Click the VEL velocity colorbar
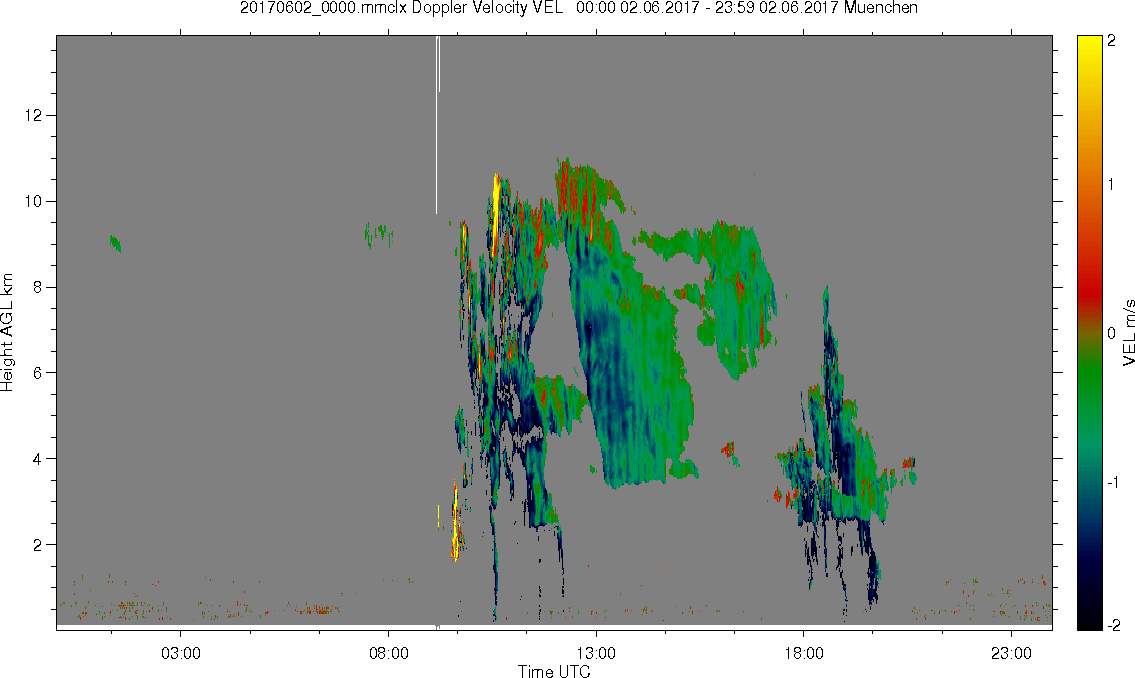The width and height of the screenshot is (1135, 678). pos(1089,332)
